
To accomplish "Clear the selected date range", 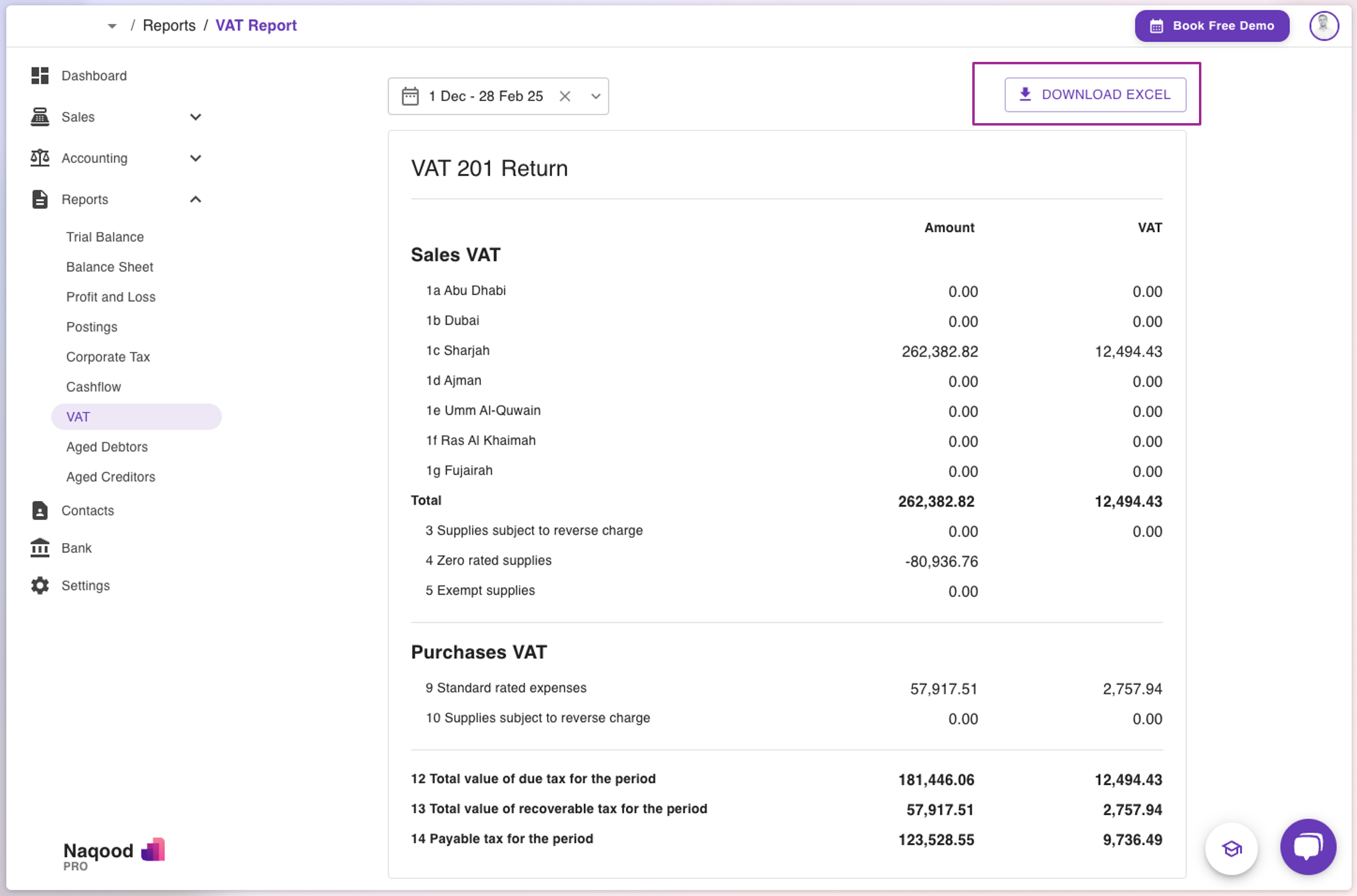I will [x=565, y=96].
